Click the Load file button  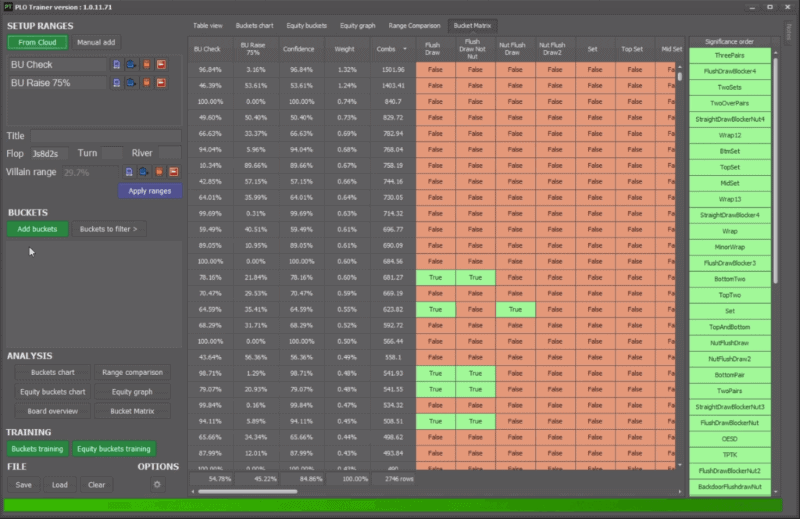(x=60, y=485)
